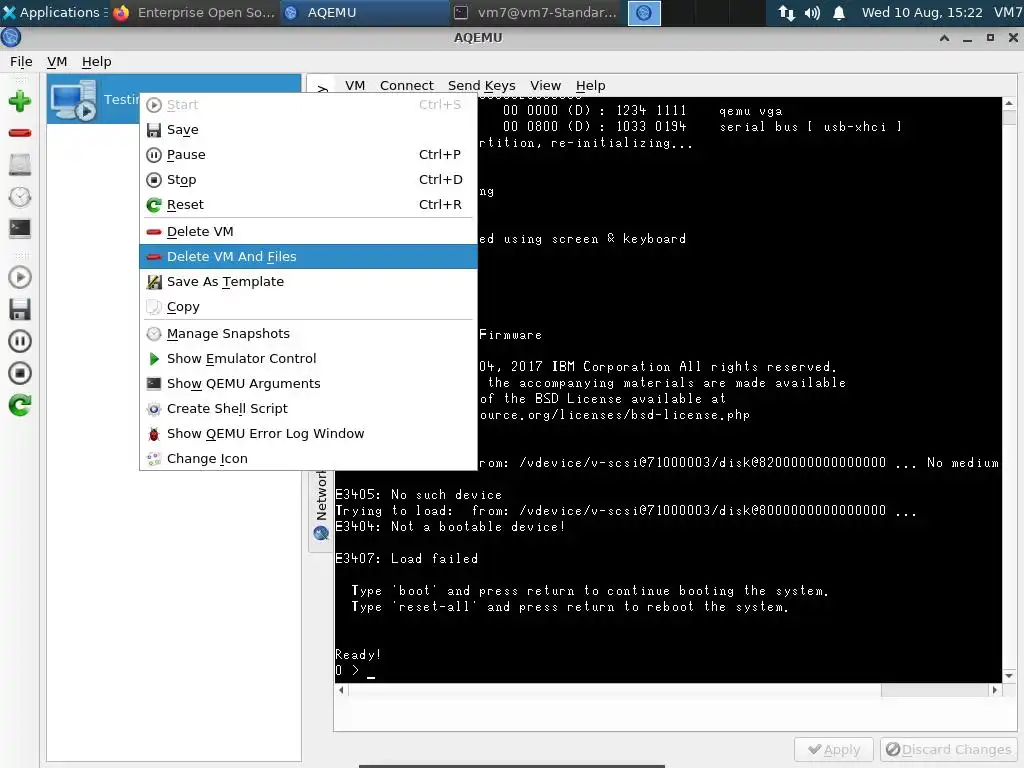The width and height of the screenshot is (1024, 768).
Task: Choose Change Icon from the context menu
Action: (x=308, y=458)
